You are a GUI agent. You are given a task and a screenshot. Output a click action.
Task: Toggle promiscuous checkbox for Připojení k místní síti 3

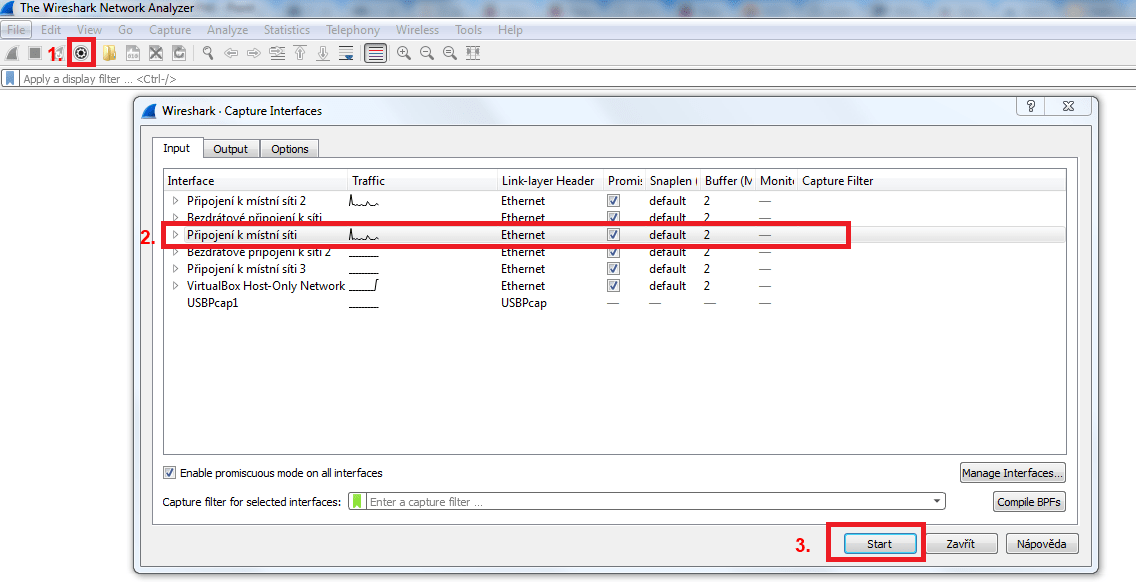click(x=614, y=269)
